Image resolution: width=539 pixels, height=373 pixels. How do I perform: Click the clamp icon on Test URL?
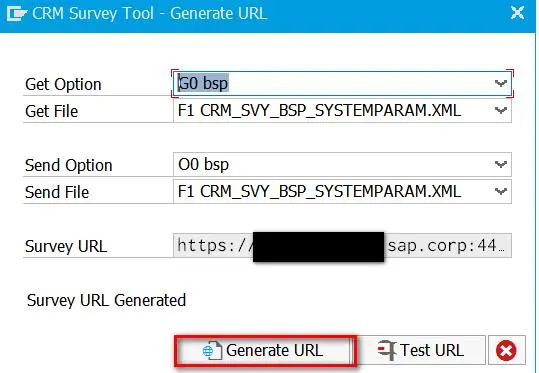(387, 350)
